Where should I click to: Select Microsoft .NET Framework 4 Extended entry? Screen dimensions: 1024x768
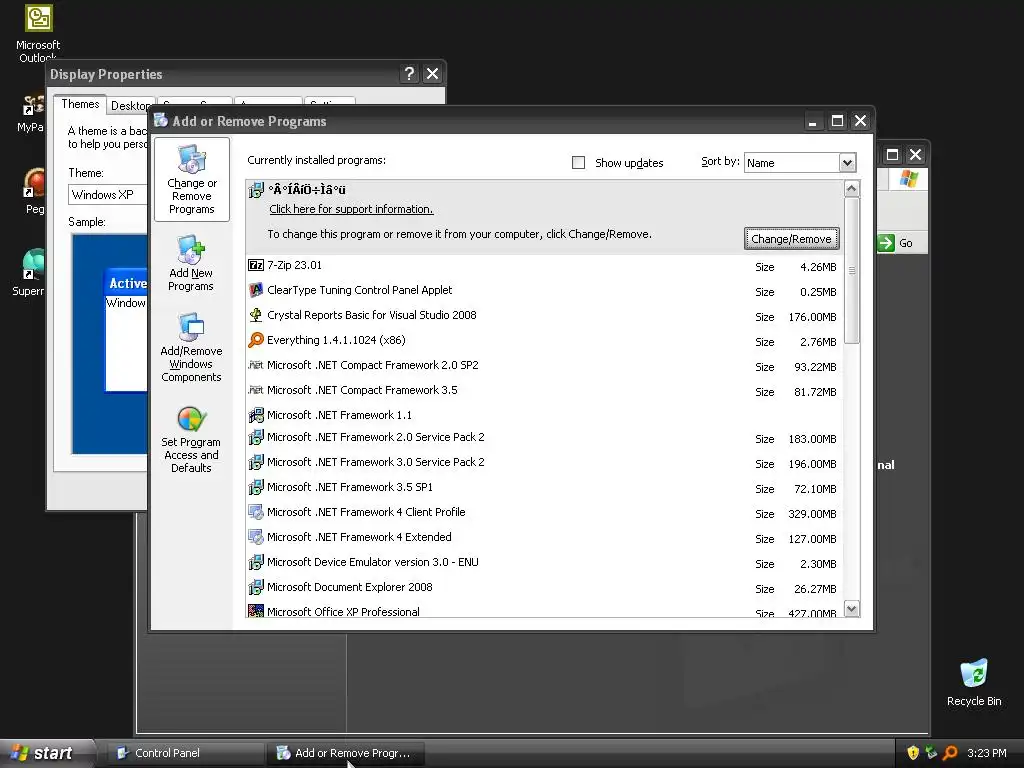(359, 537)
